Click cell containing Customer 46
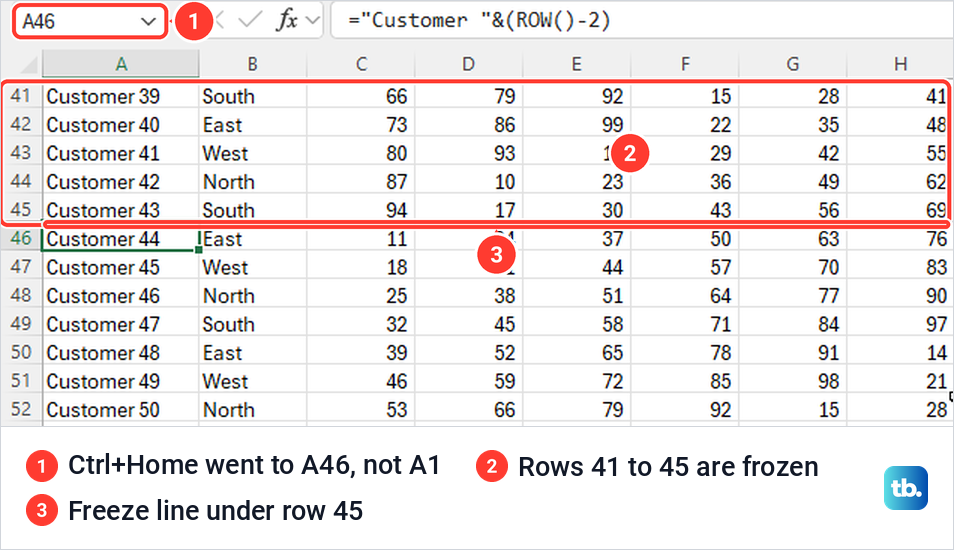The image size is (954, 550). [120, 296]
